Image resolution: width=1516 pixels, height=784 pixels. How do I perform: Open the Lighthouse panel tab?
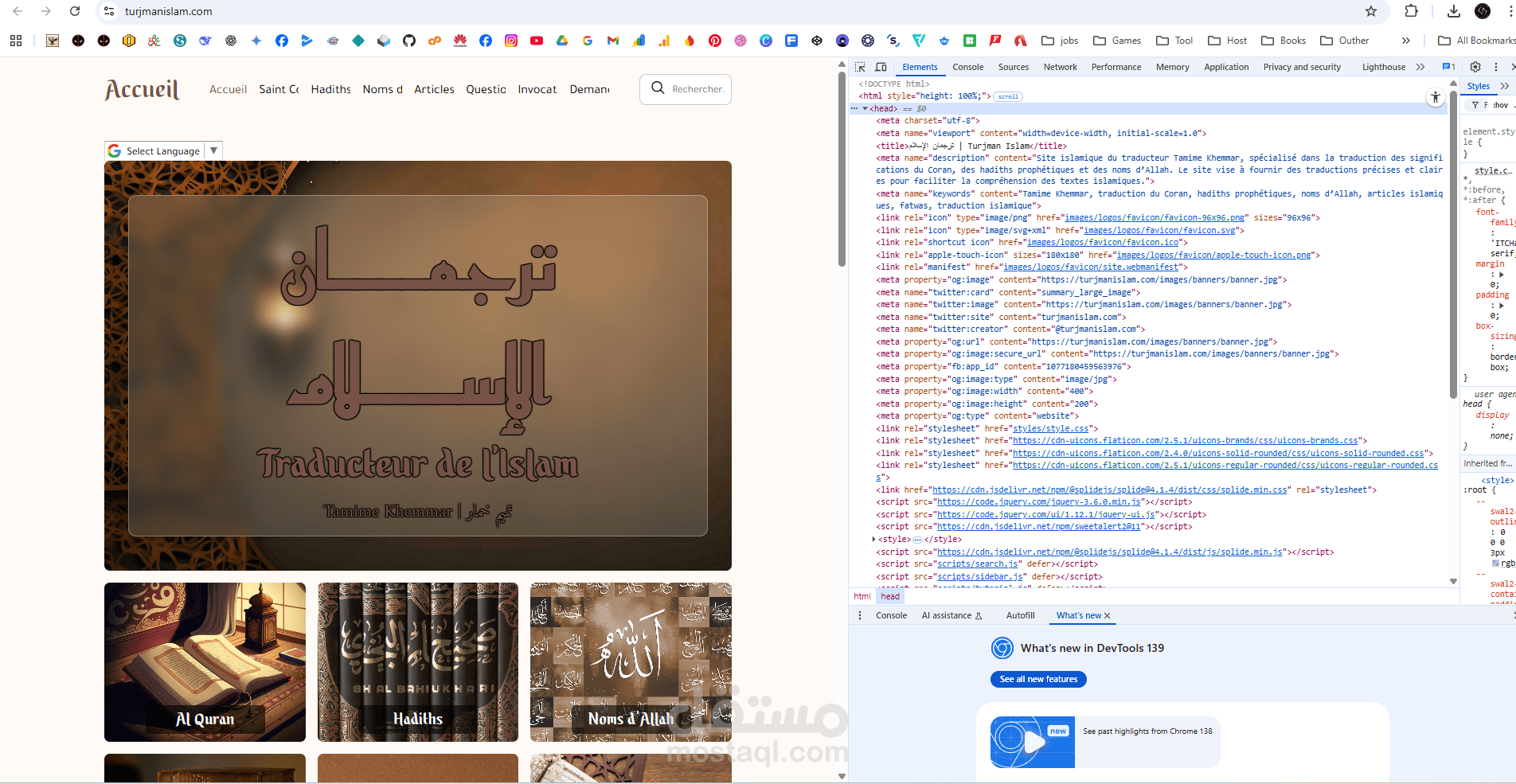click(x=1384, y=67)
